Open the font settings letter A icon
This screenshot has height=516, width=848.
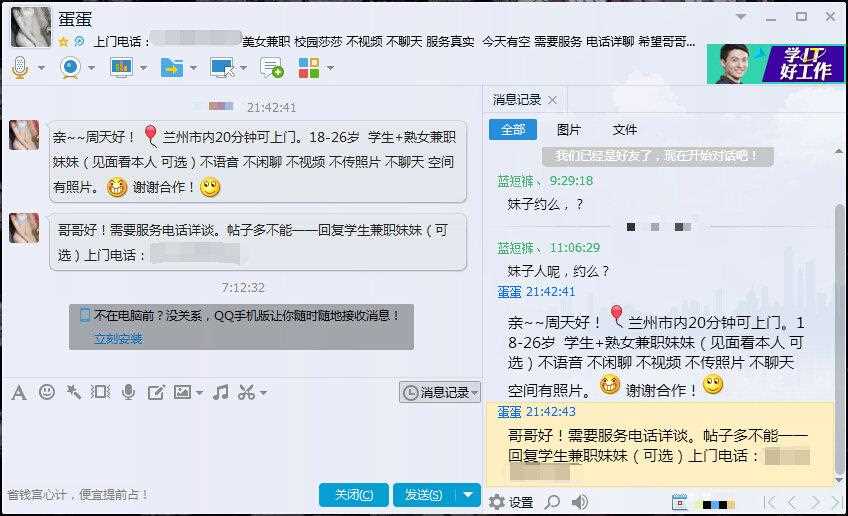[19, 392]
